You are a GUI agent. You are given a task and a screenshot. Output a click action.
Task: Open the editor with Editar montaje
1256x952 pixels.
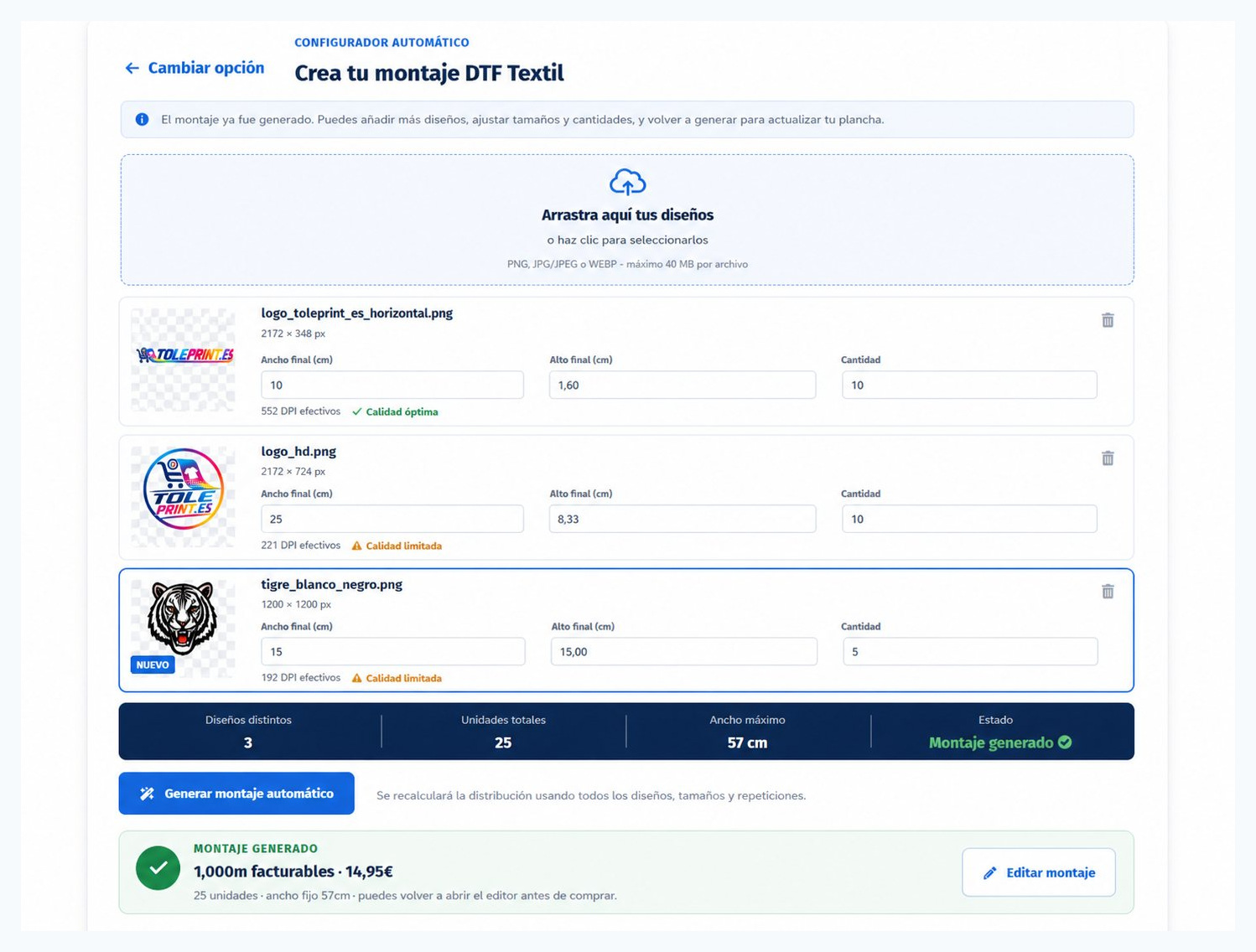[1039, 872]
